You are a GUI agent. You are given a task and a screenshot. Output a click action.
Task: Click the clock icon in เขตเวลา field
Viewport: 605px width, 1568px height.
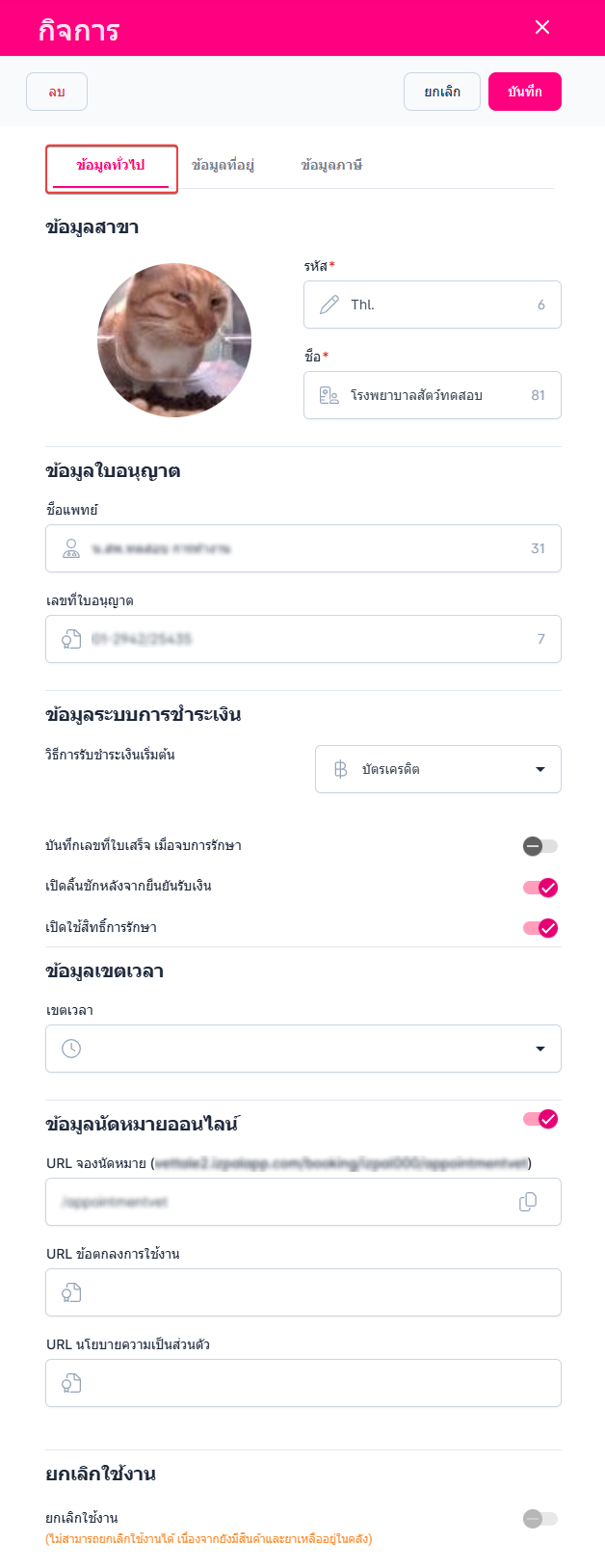click(x=71, y=1049)
